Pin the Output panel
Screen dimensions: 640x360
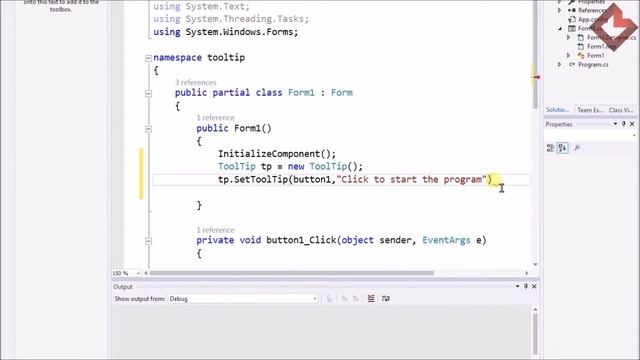[x=526, y=287]
